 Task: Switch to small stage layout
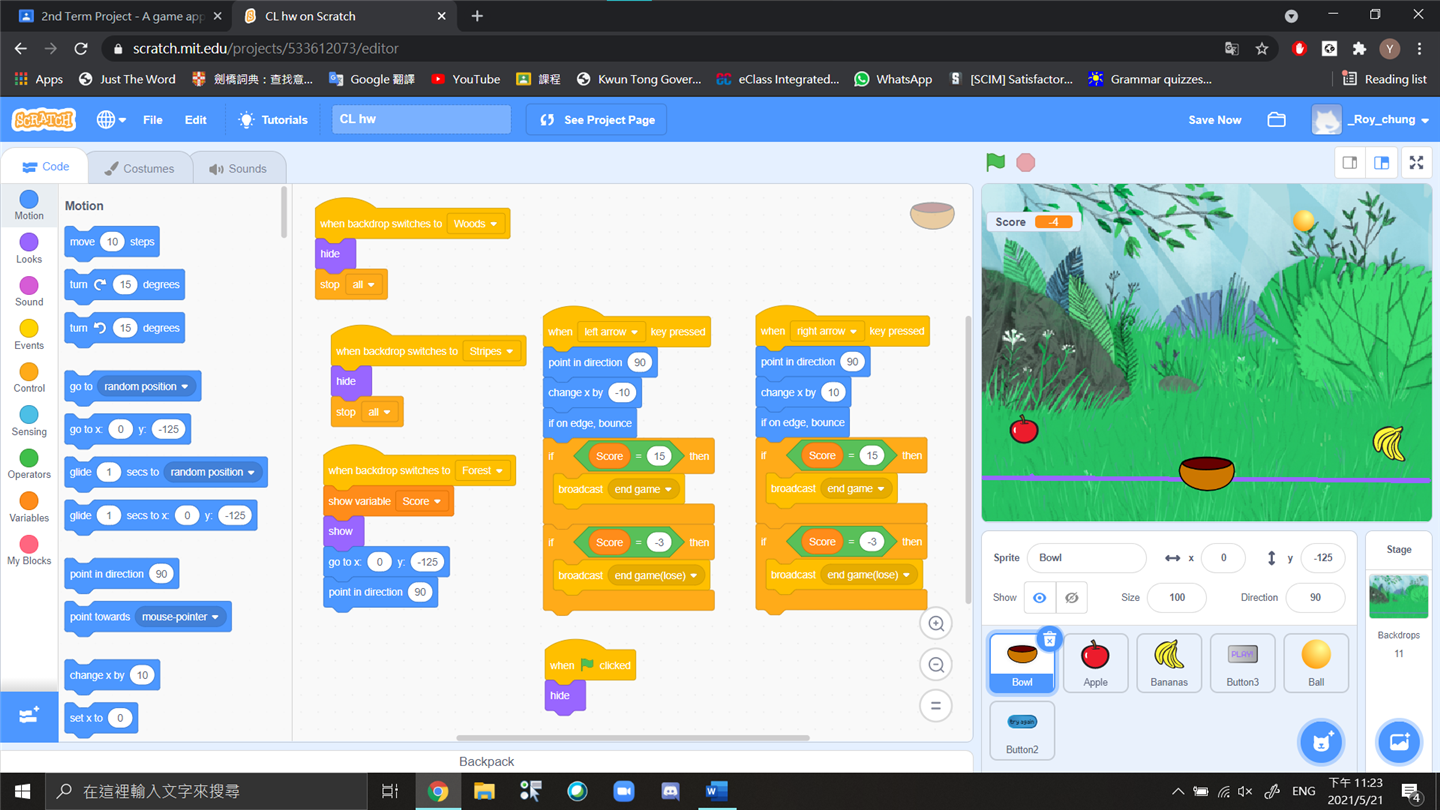(x=1350, y=163)
